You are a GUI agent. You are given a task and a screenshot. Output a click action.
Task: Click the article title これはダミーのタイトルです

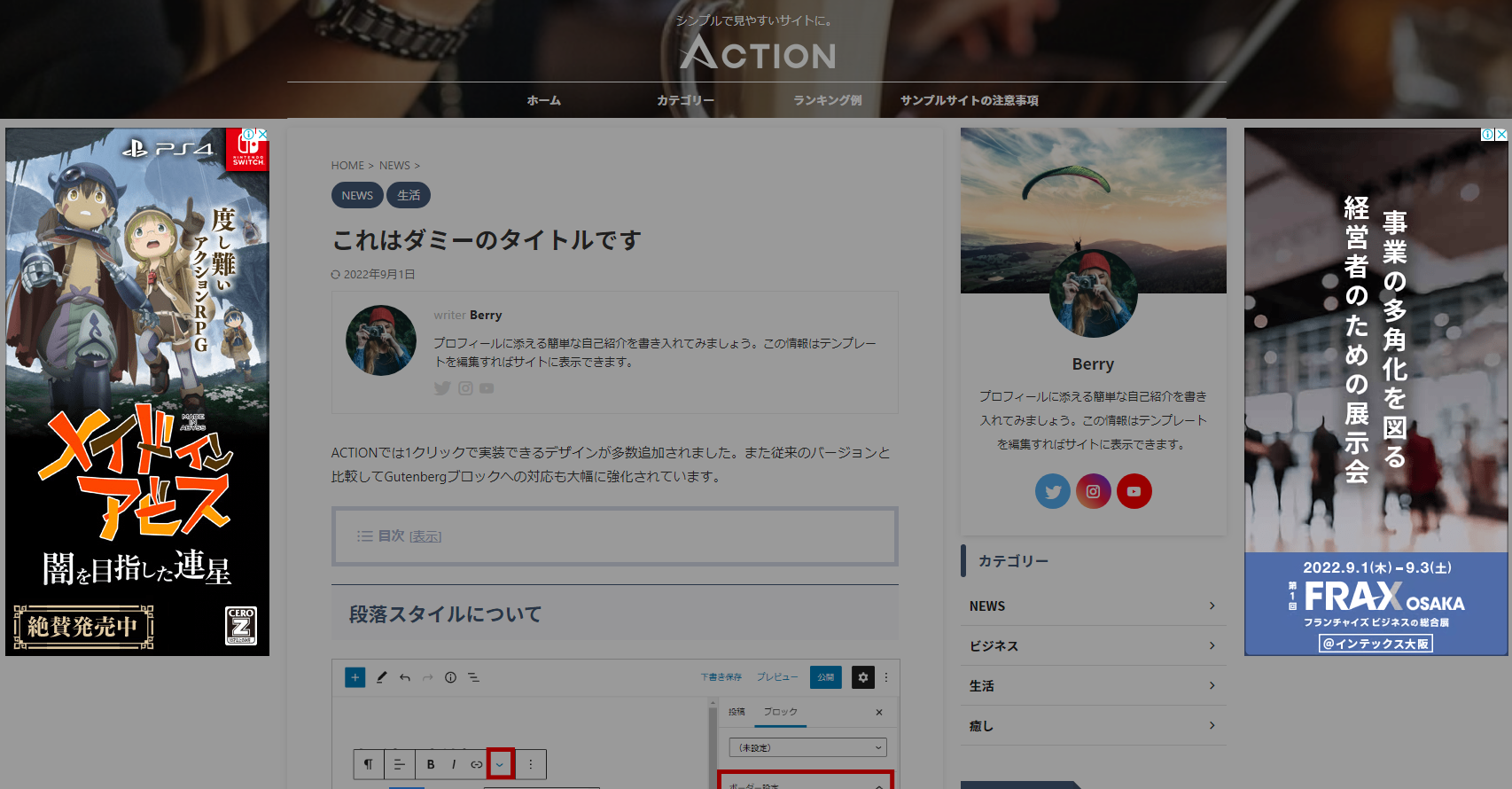tap(486, 240)
